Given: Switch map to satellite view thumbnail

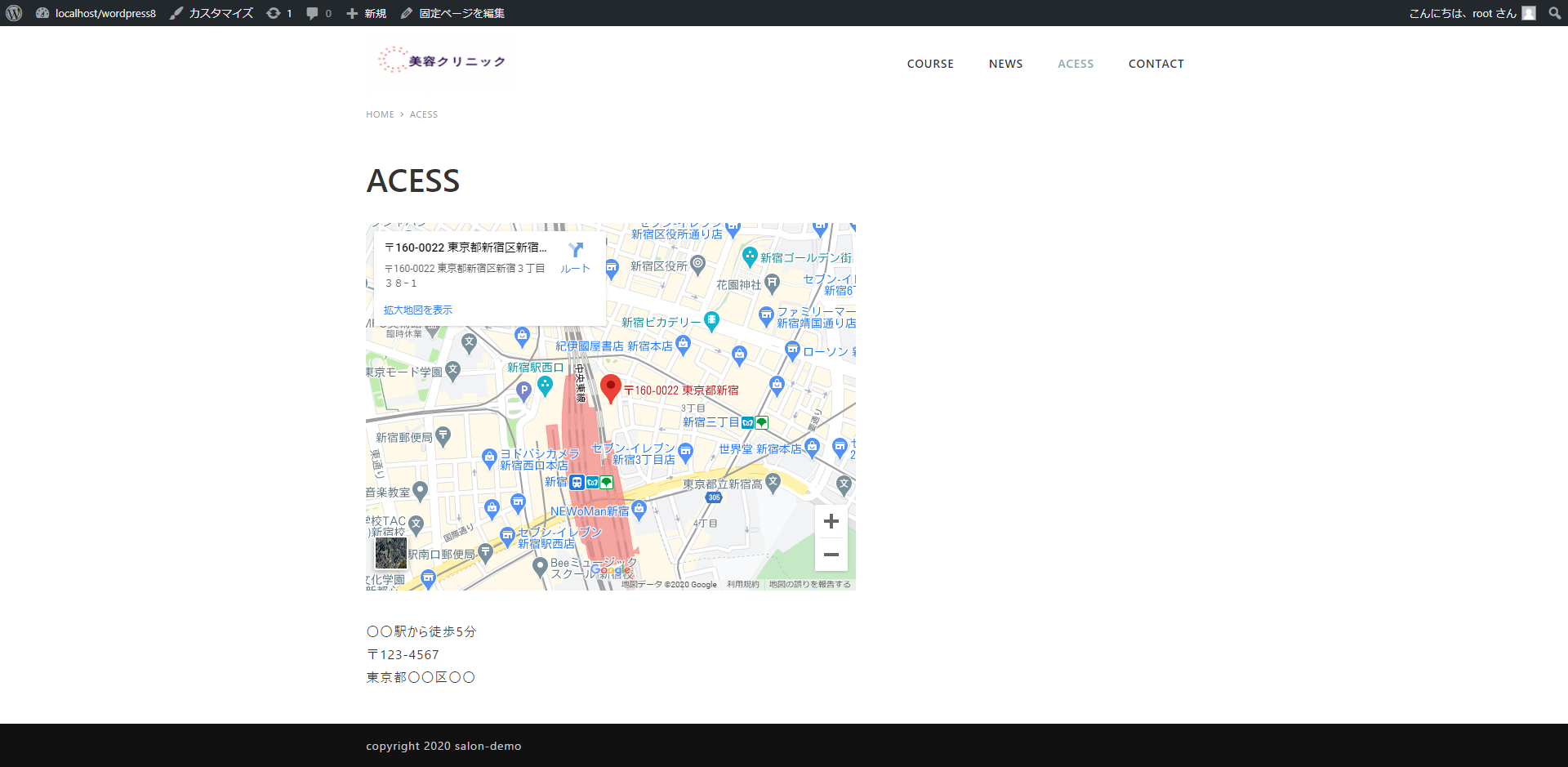Looking at the screenshot, I should 390,553.
